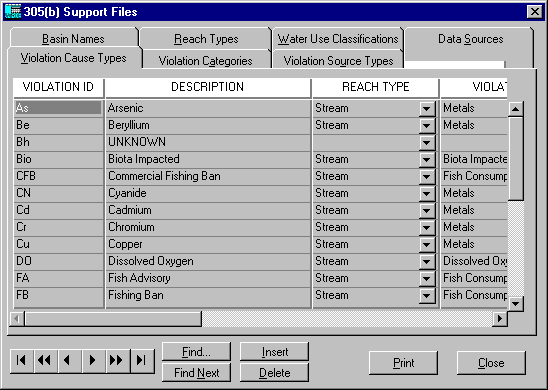Click the 'Commercial Fishing Ban' description
This screenshot has height=390, width=548.
pos(208,176)
